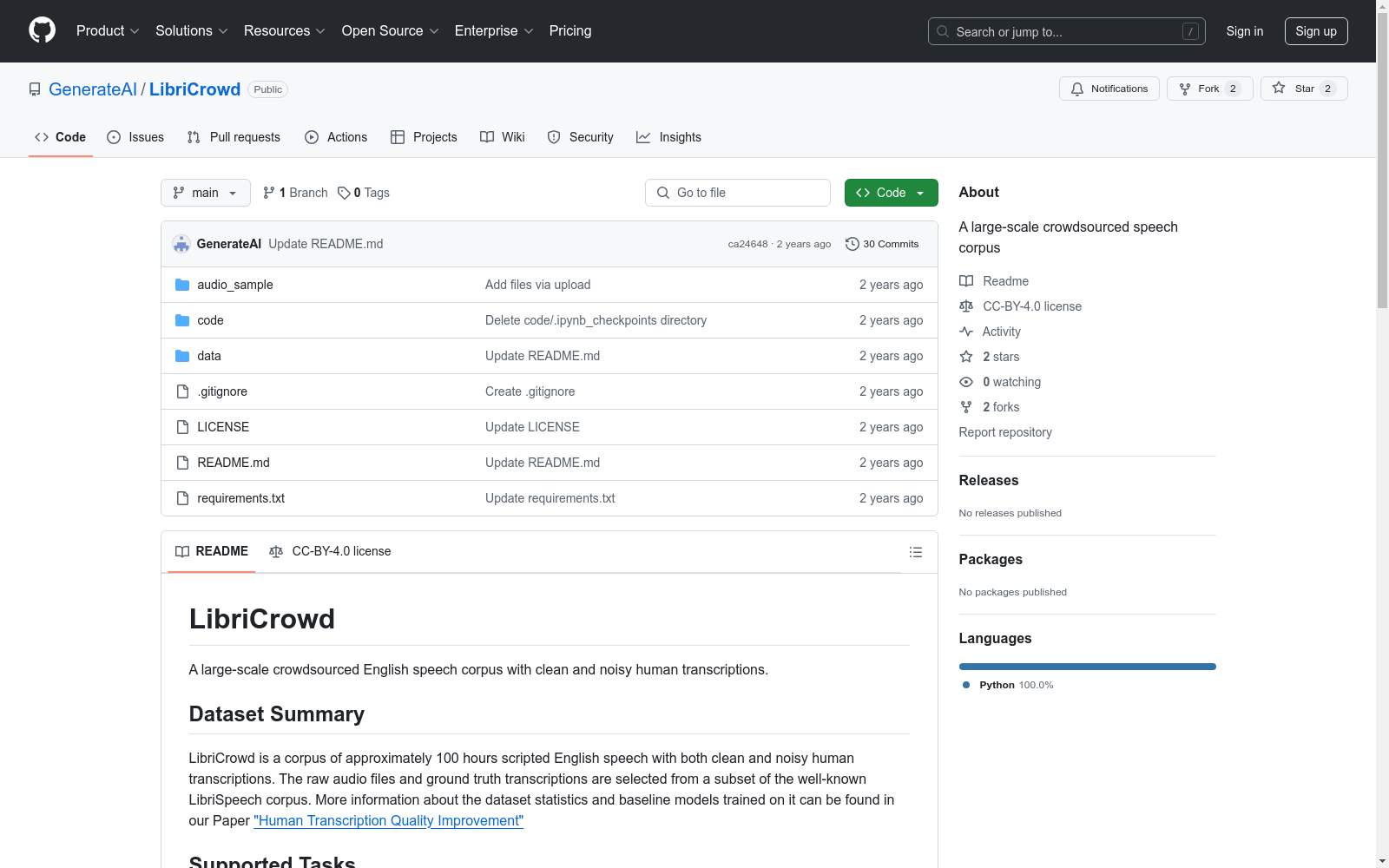Open the Actions tab

[336, 137]
